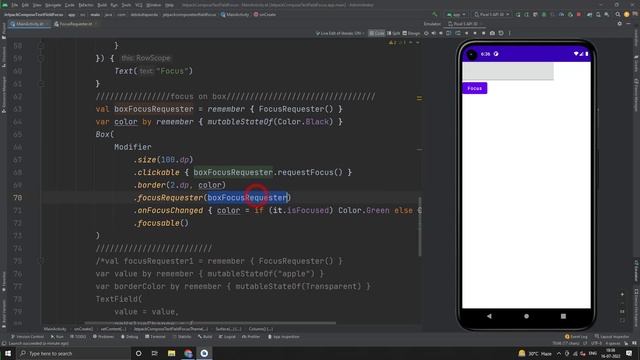Image resolution: width=640 pixels, height=360 pixels.
Task: Open the Refactor menu
Action: tap(86, 5)
